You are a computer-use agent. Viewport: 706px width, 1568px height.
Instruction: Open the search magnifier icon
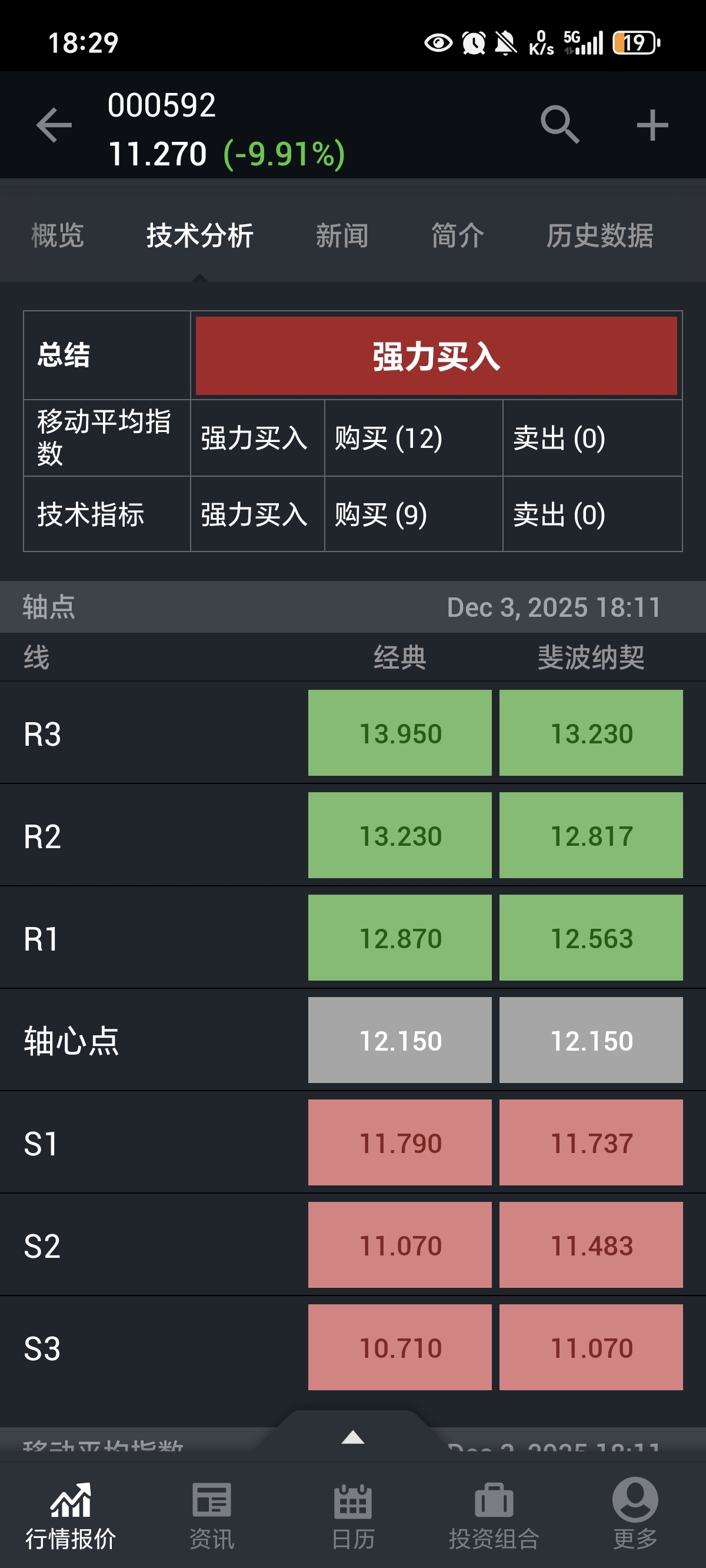pyautogui.click(x=560, y=125)
